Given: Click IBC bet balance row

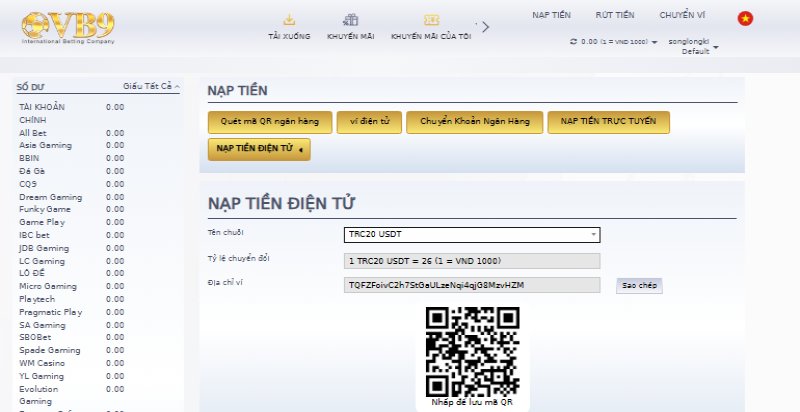Looking at the screenshot, I should (71, 235).
